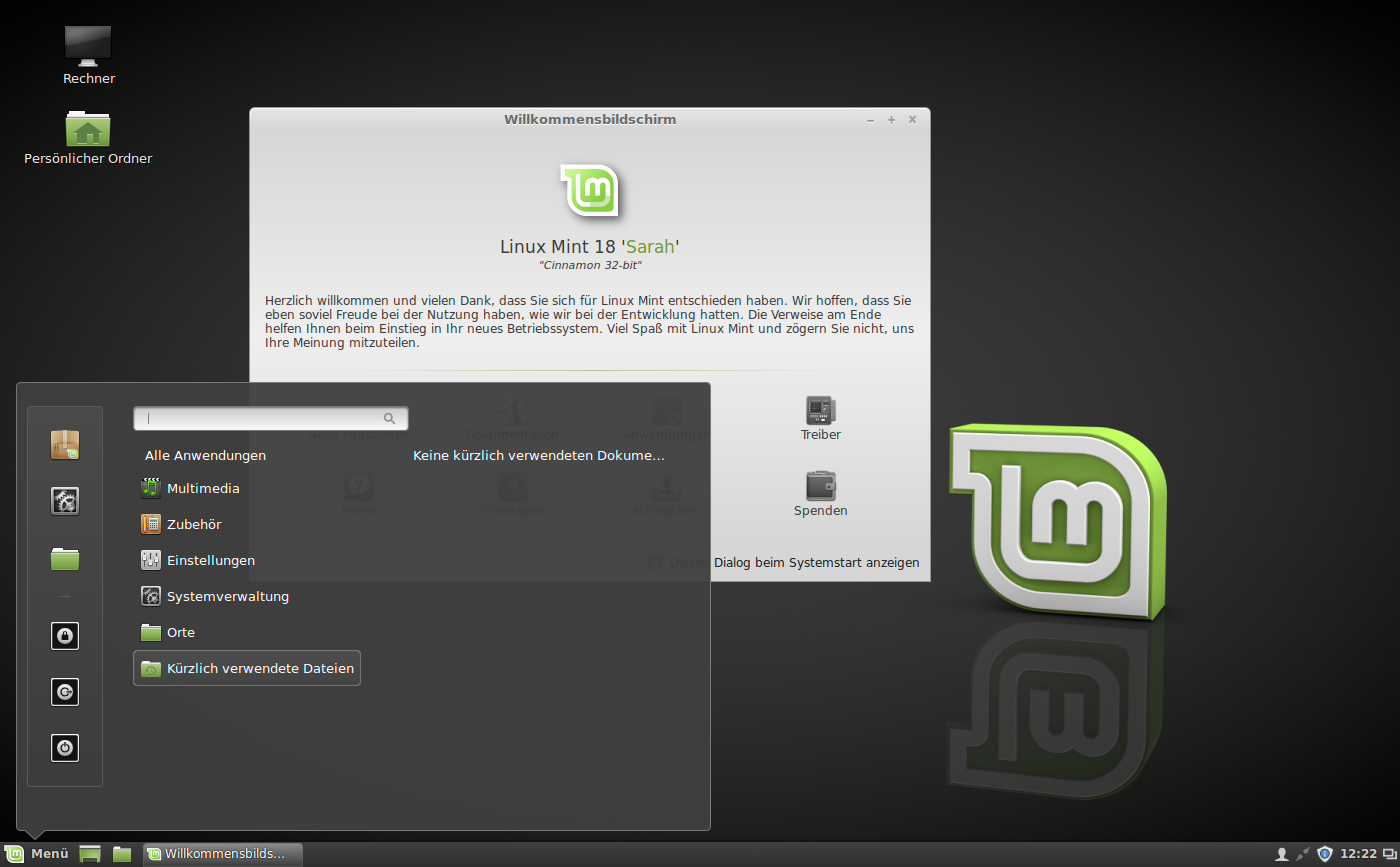Open the Files folder in menu favorites

(65, 559)
